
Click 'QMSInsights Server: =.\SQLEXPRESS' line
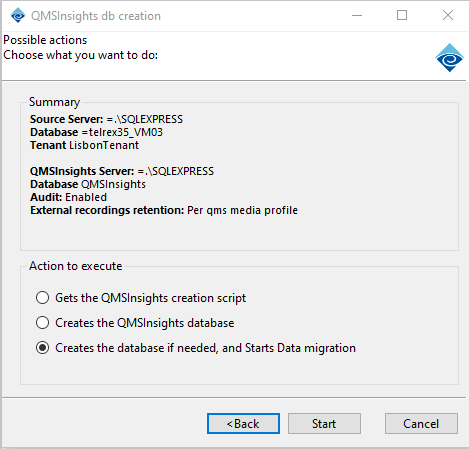122,171
